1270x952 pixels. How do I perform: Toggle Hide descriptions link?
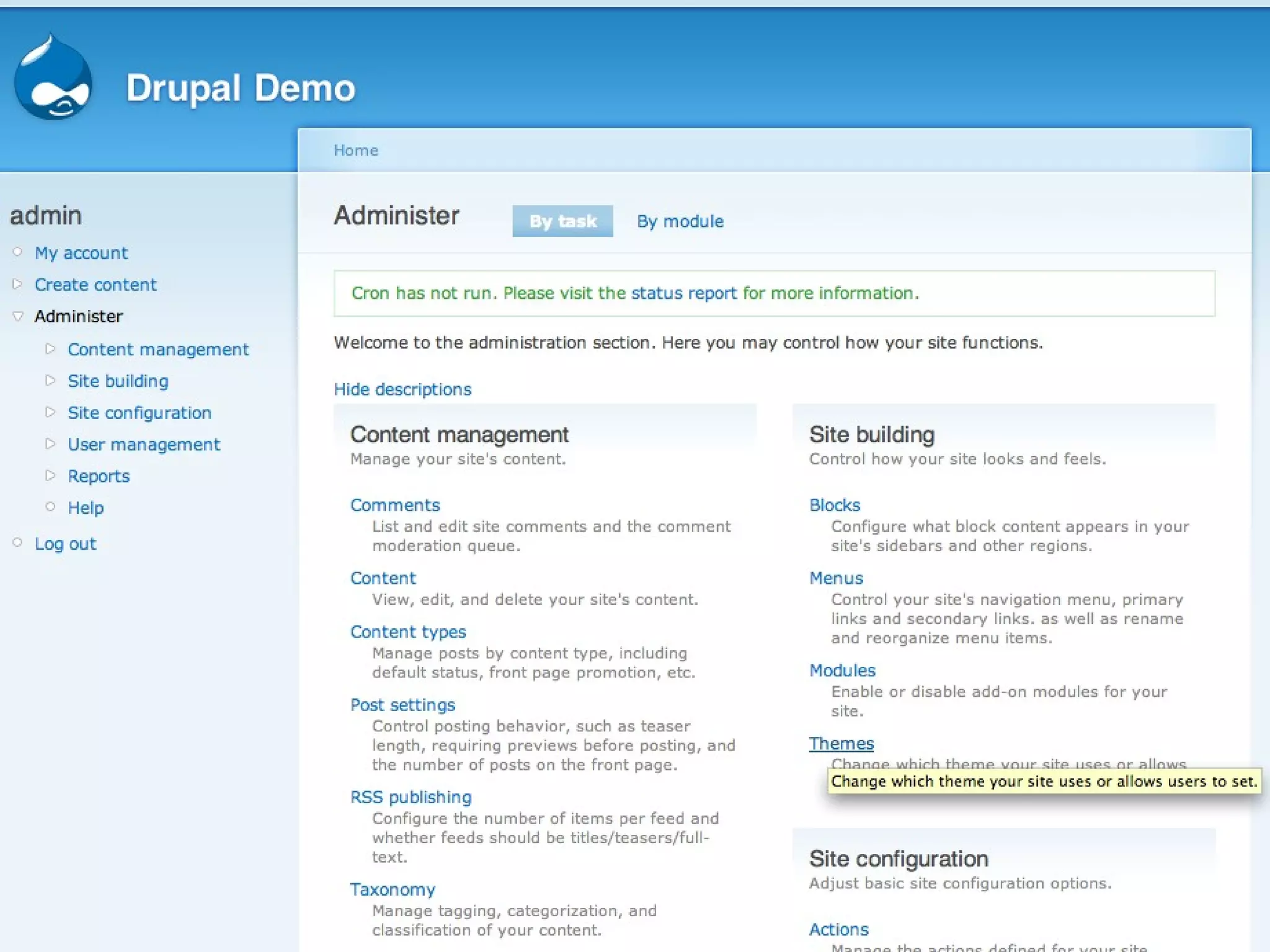point(402,389)
